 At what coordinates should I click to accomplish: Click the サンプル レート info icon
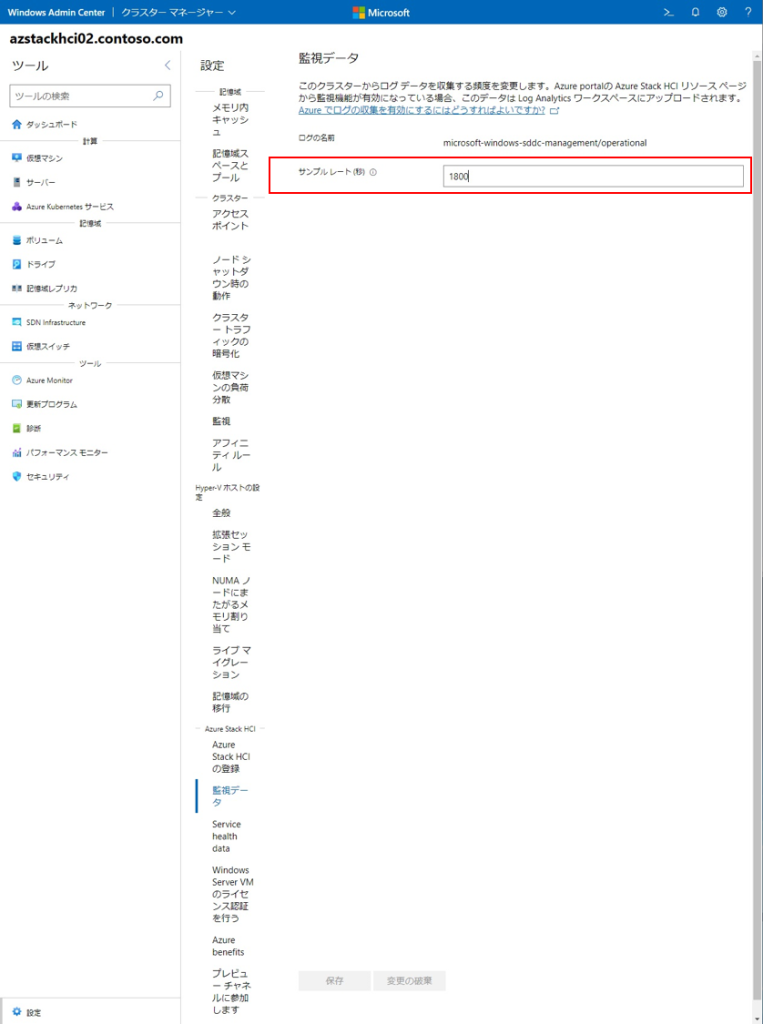373,173
